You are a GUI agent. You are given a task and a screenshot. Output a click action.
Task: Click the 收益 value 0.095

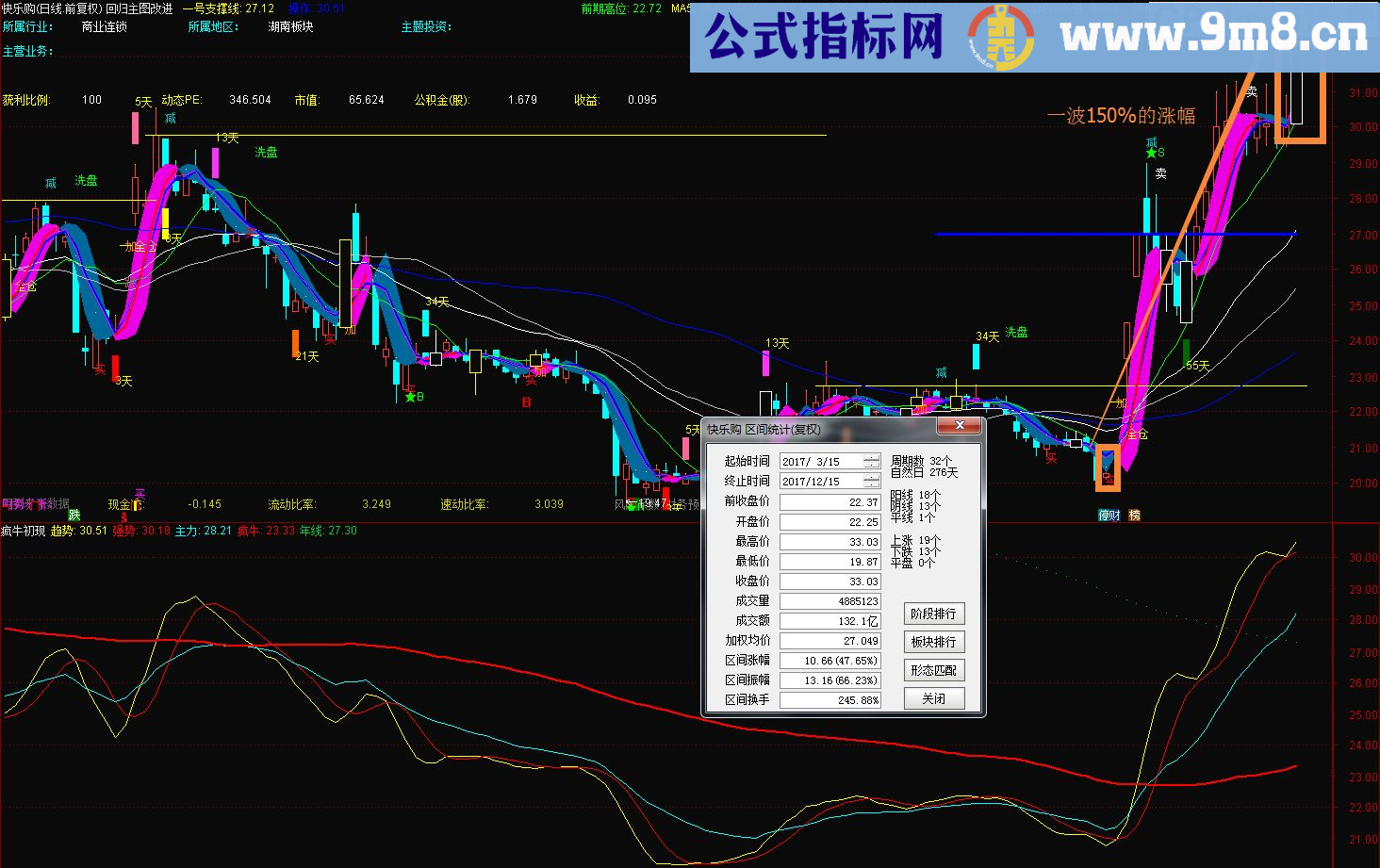[x=642, y=99]
